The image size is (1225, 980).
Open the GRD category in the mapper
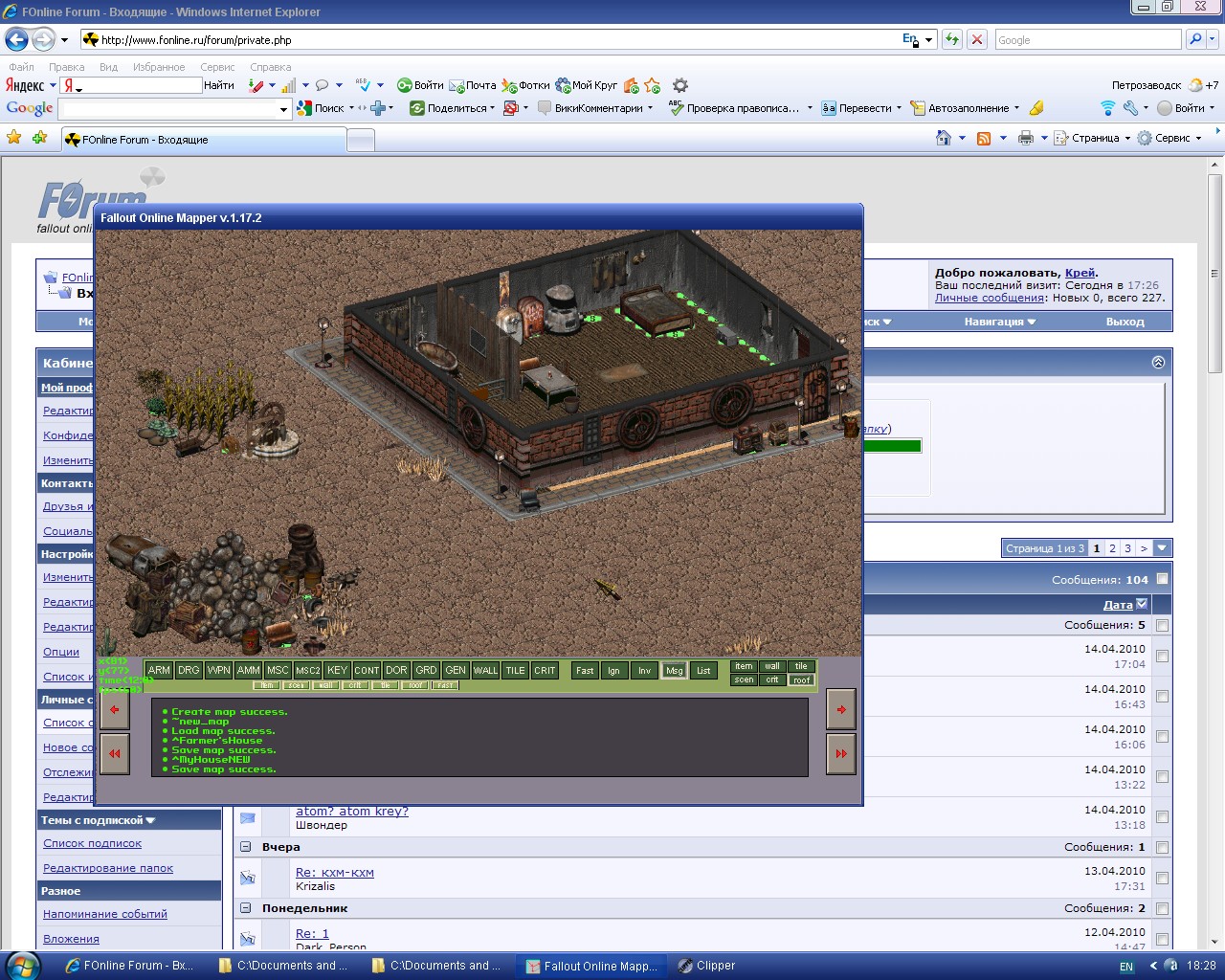(426, 670)
